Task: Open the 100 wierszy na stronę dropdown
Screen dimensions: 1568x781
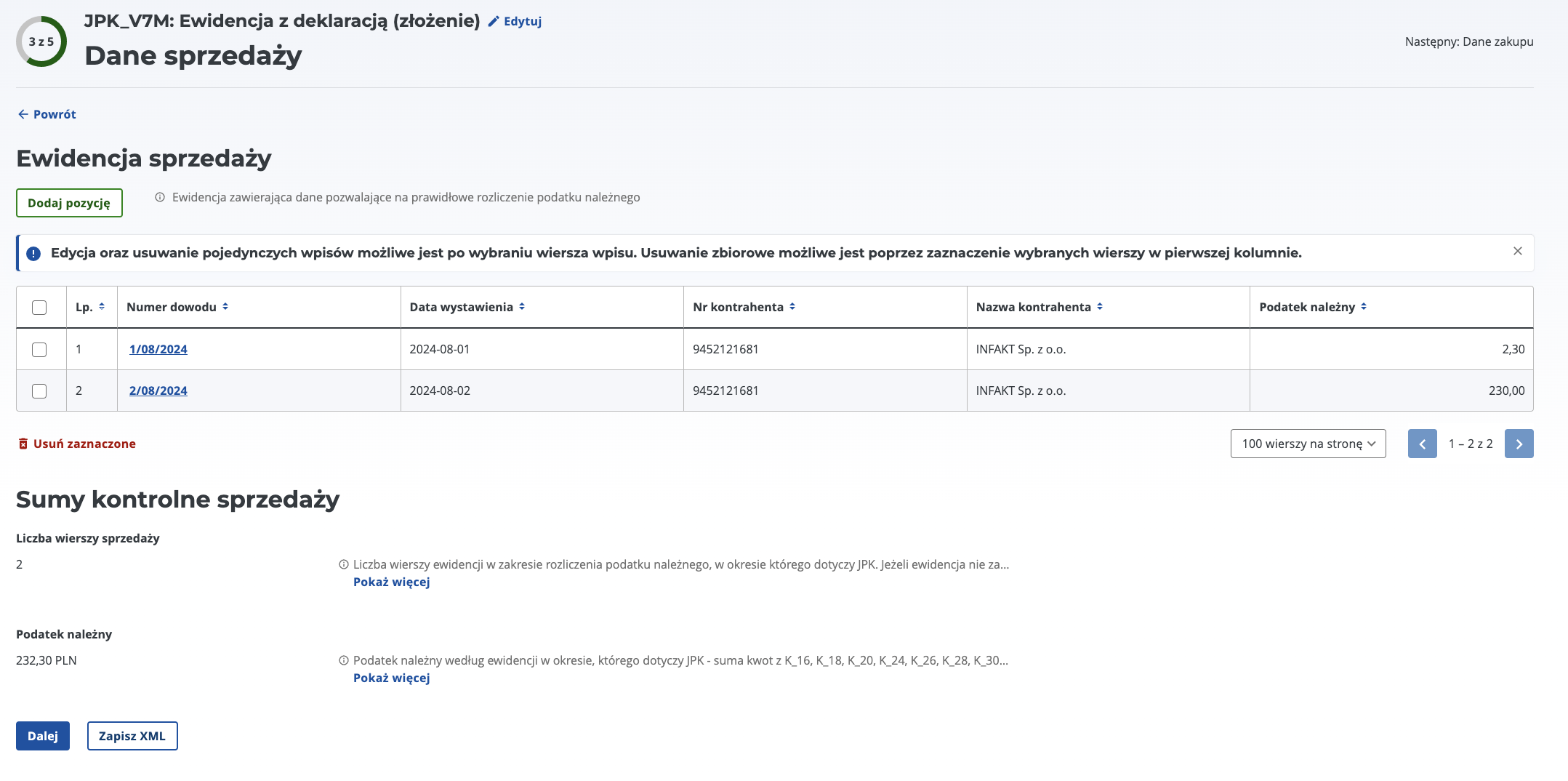Action: (1308, 444)
